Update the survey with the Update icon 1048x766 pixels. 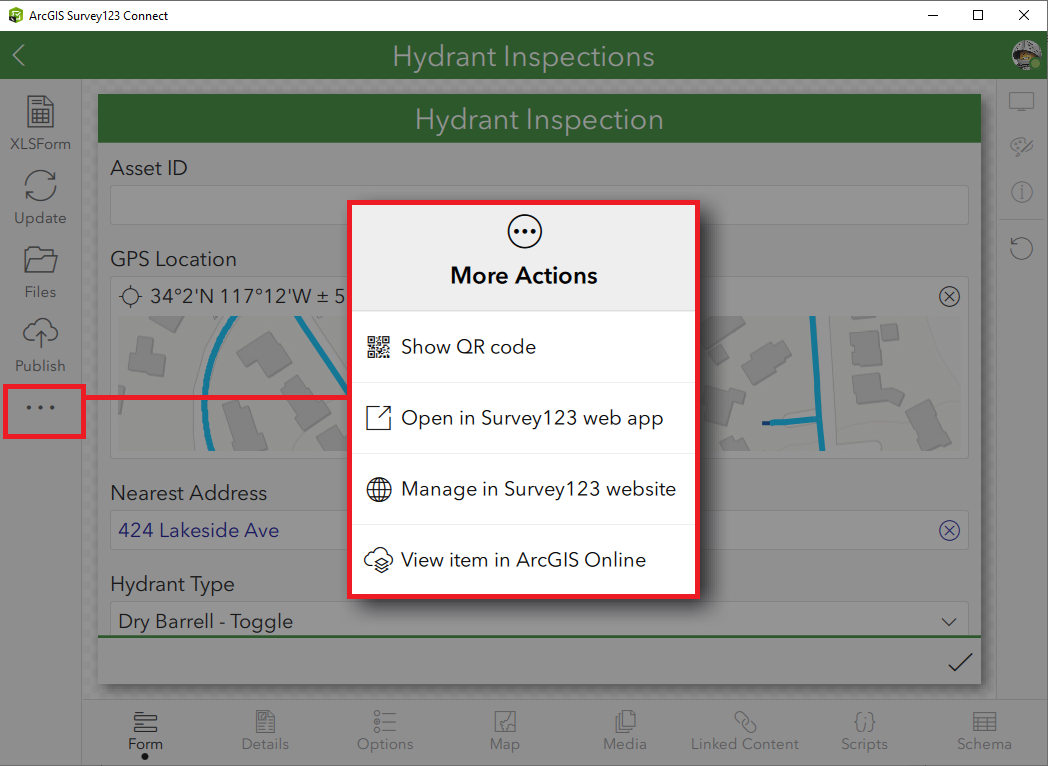coord(40,196)
